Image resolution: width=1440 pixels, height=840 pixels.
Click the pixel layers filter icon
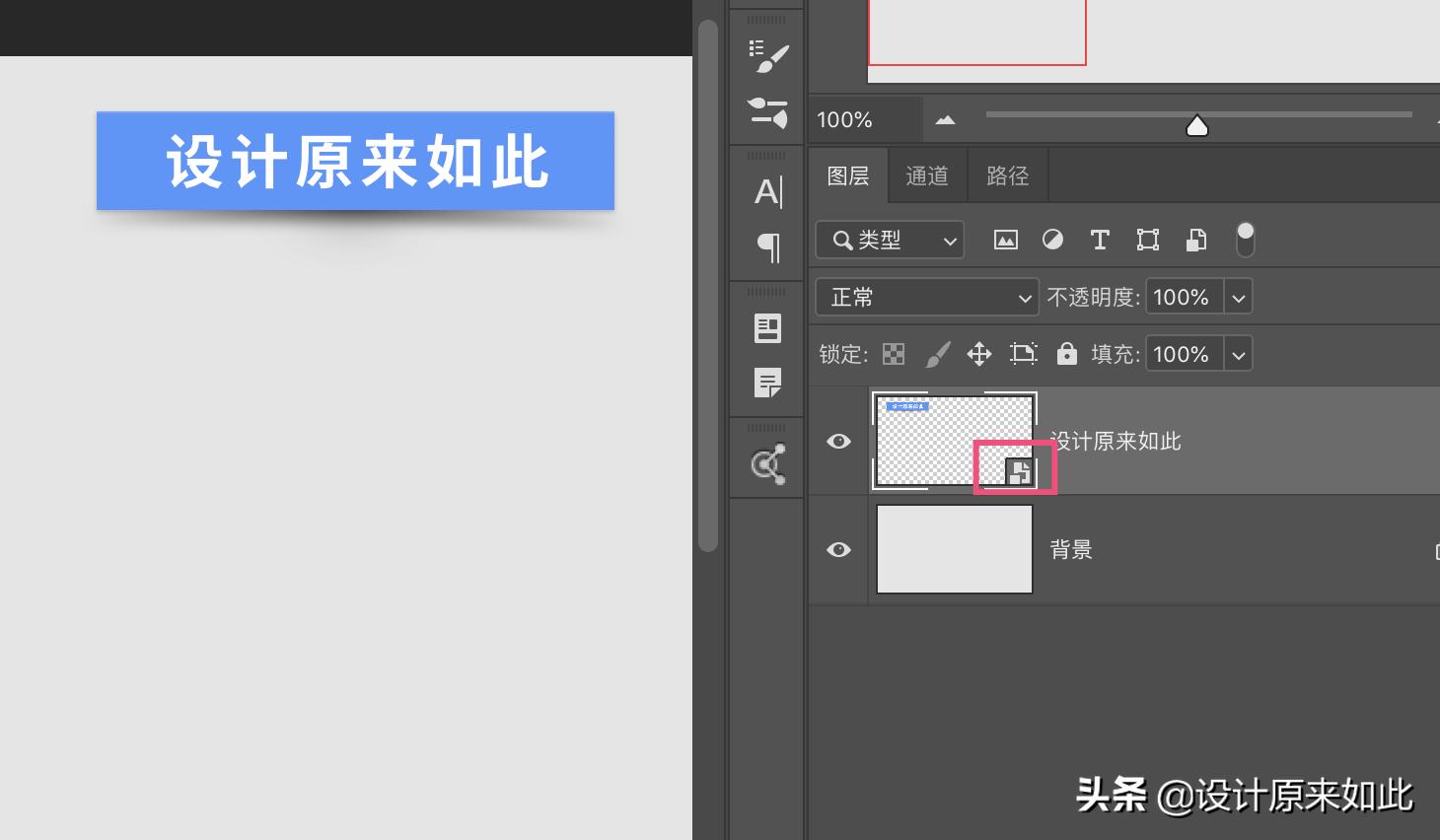(x=1005, y=240)
